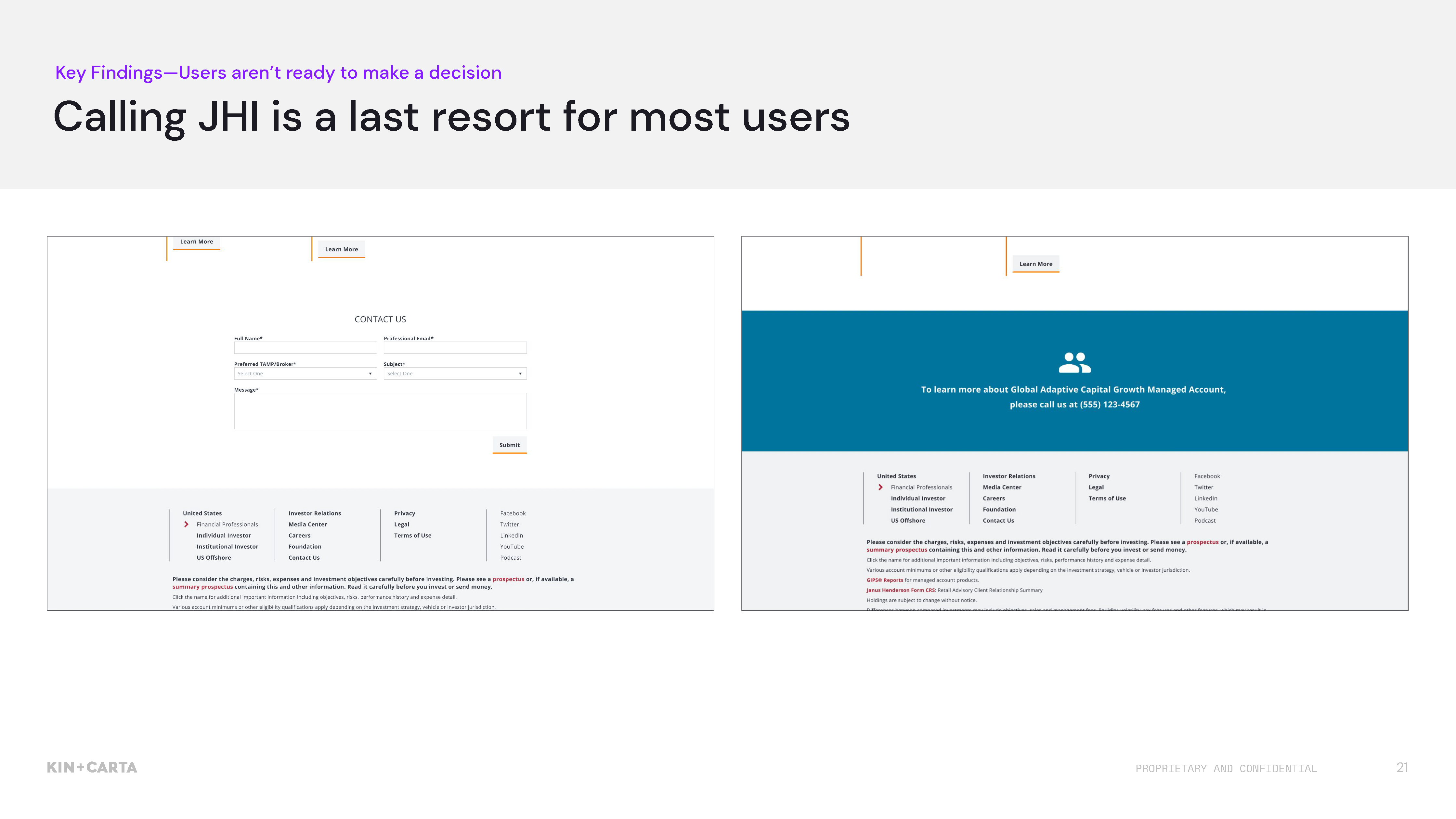Follow the red prospectus link in the call-us mockup
This screenshot has height=819, width=1456.
[1202, 542]
